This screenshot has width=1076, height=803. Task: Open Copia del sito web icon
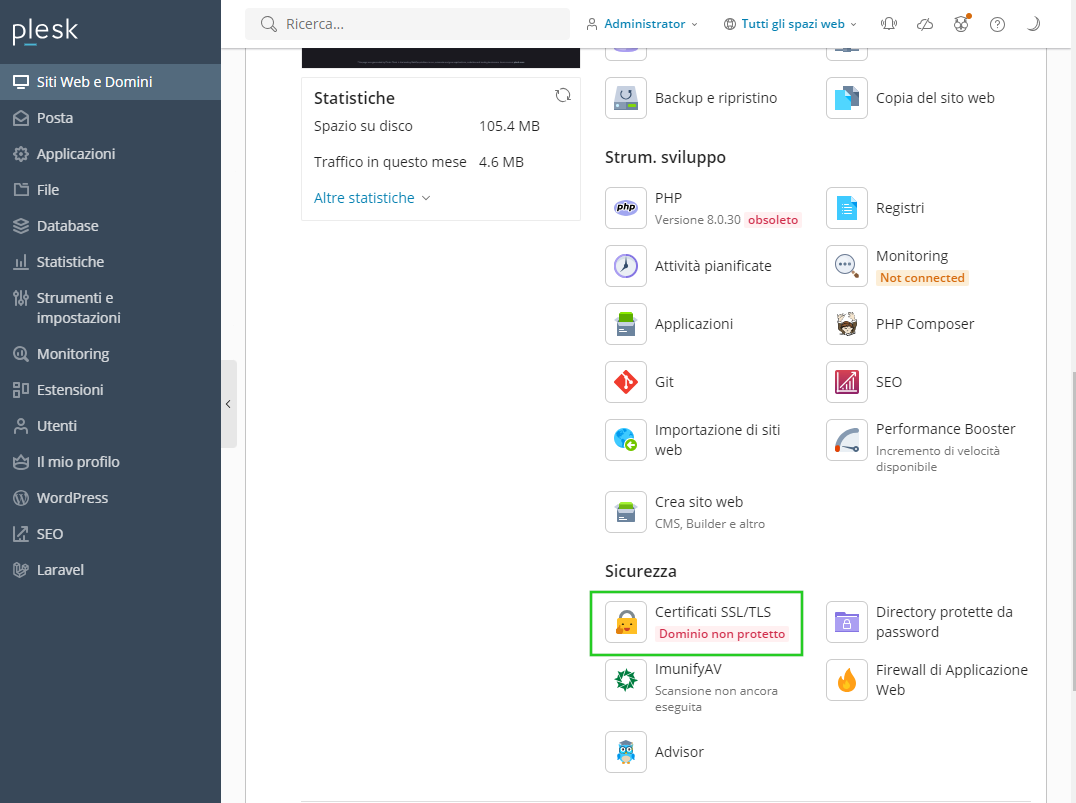[x=847, y=98]
